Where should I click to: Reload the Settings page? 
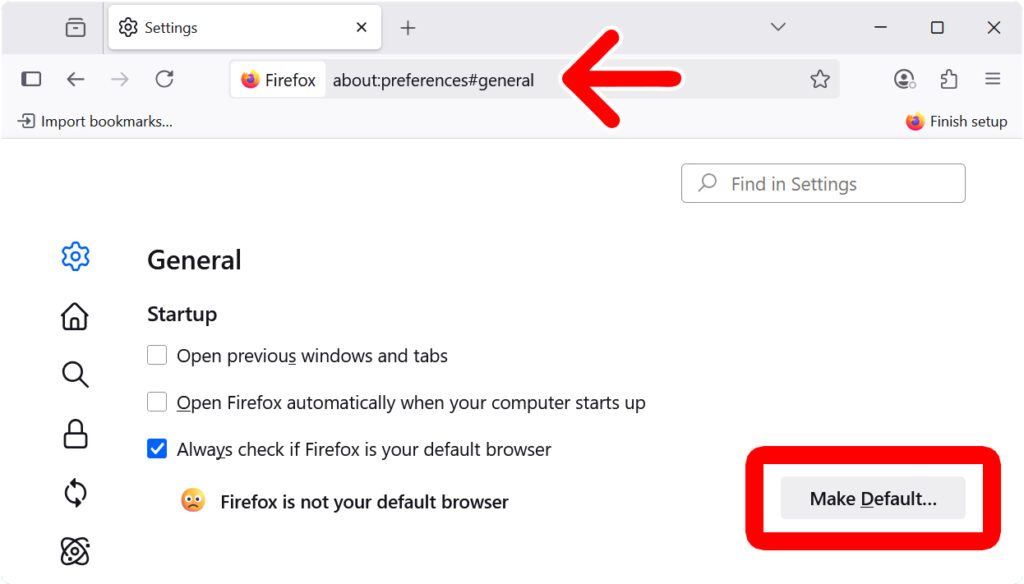[164, 79]
